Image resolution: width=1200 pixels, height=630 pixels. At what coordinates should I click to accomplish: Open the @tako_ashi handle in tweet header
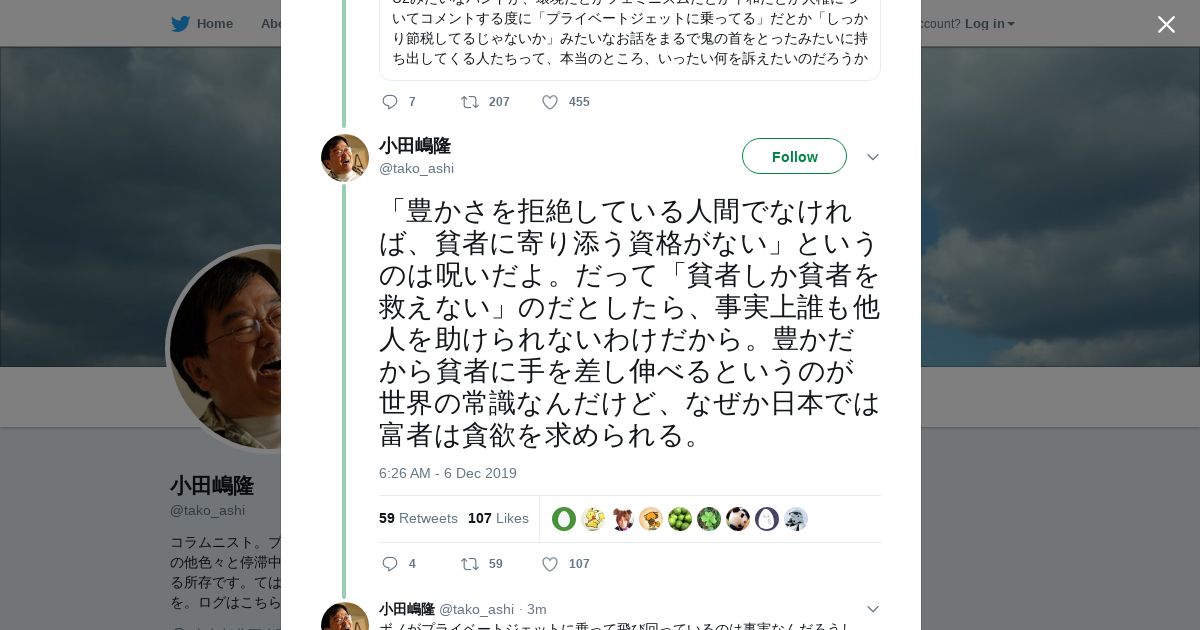coord(416,168)
